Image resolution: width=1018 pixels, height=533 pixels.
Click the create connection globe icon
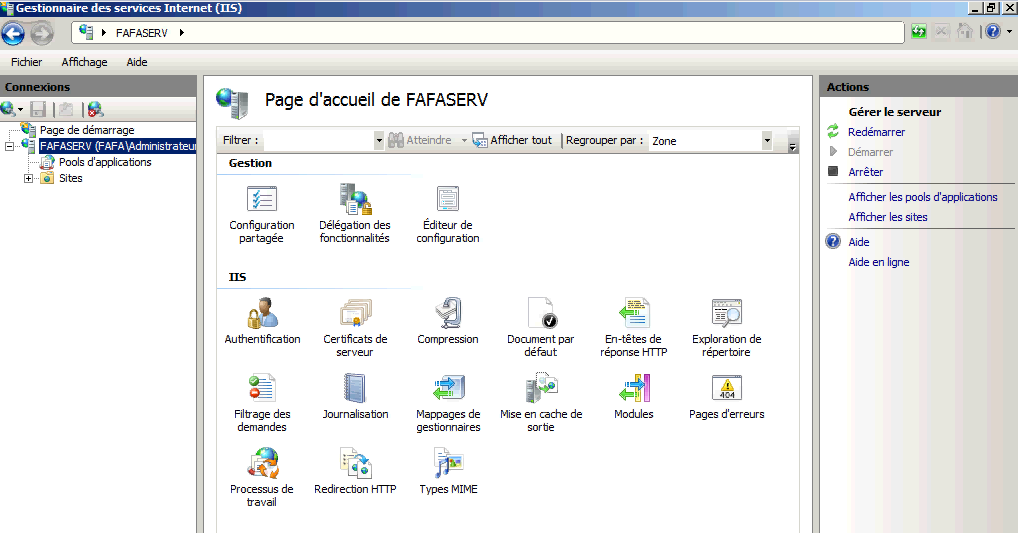8,109
